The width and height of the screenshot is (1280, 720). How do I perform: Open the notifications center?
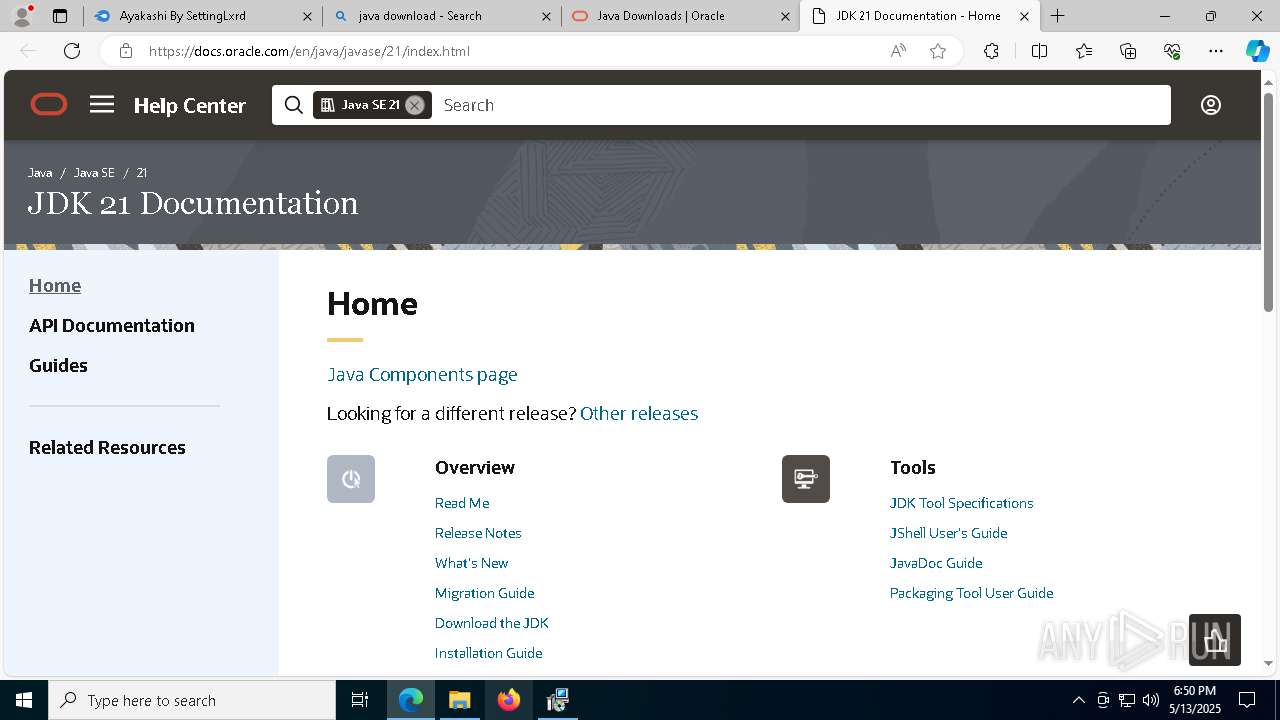tap(1247, 700)
